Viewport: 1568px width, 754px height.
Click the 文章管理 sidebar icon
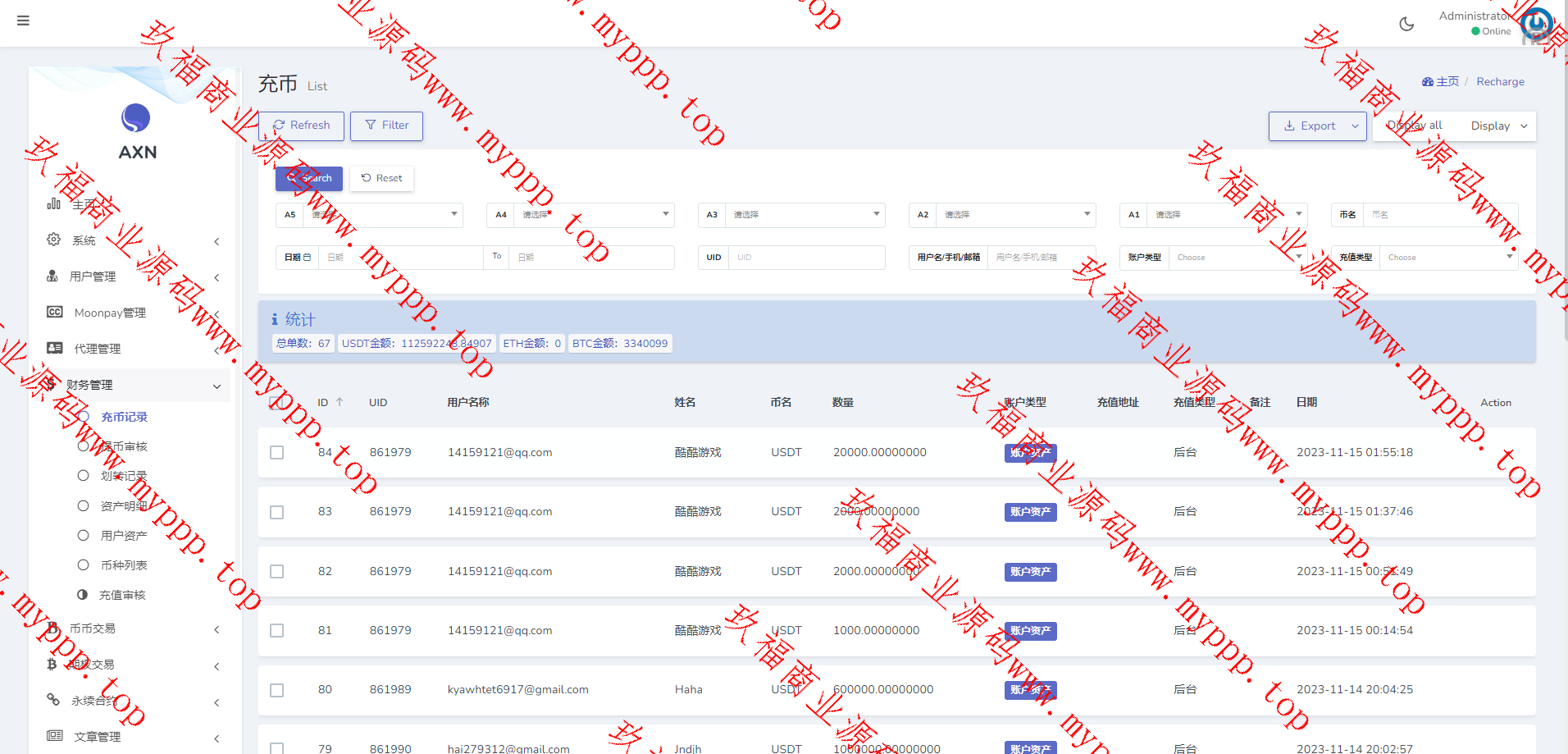(x=55, y=736)
